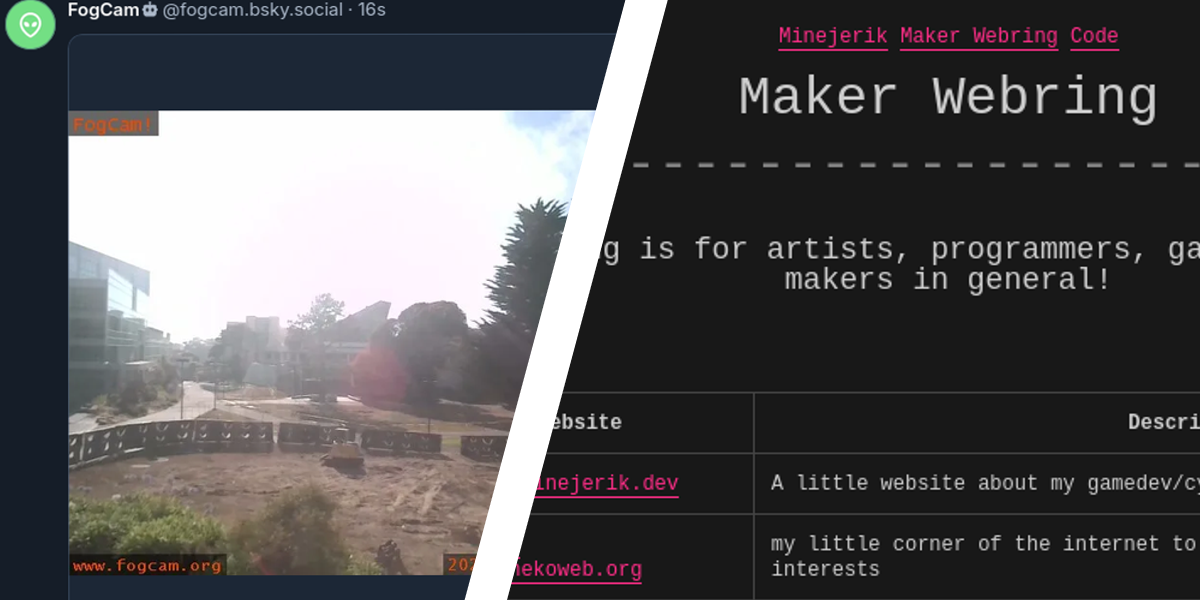This screenshot has width=1200, height=600.
Task: Select the orange FogCam! label on image
Action: pyautogui.click(x=113, y=124)
